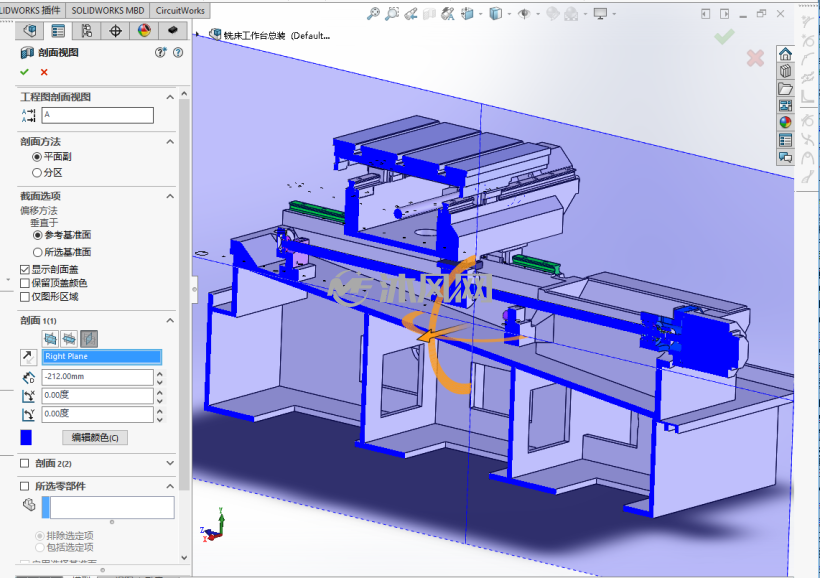The image size is (820, 578).
Task: Click the 编辑颜色 button
Action: pos(95,438)
